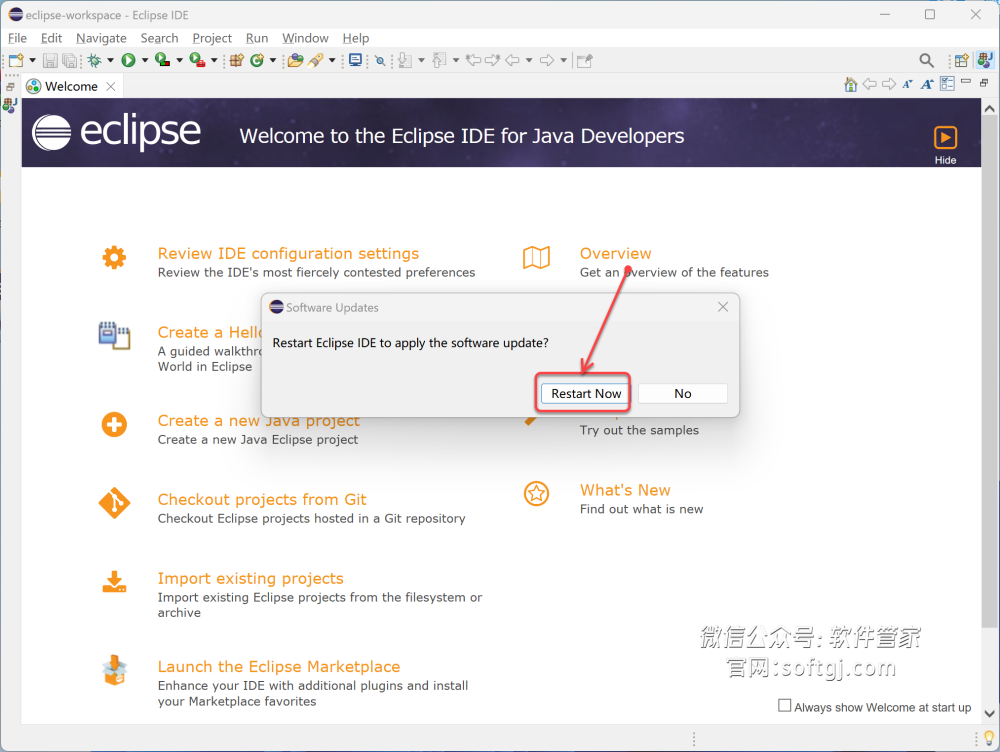Close the Software Updates dialog
Screen dimensions: 1000x752
click(x=723, y=307)
